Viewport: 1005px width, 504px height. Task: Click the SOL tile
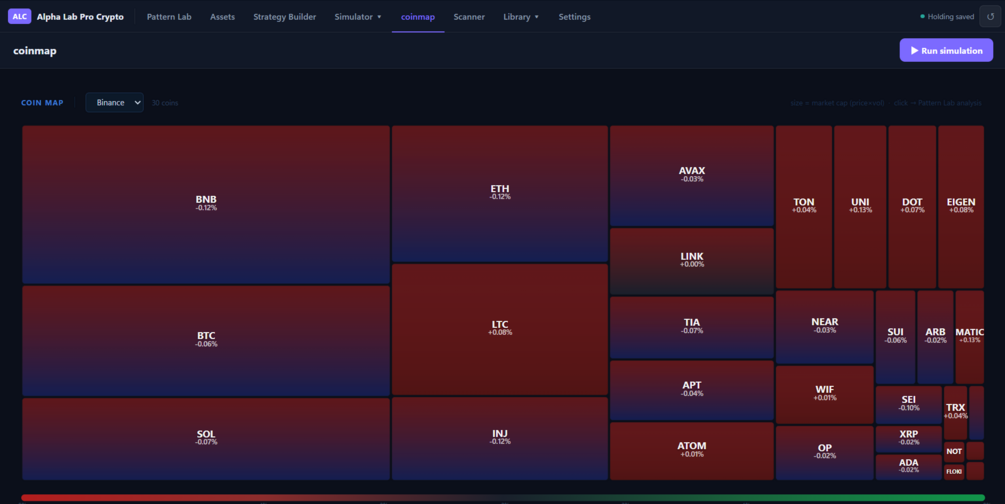pos(206,439)
